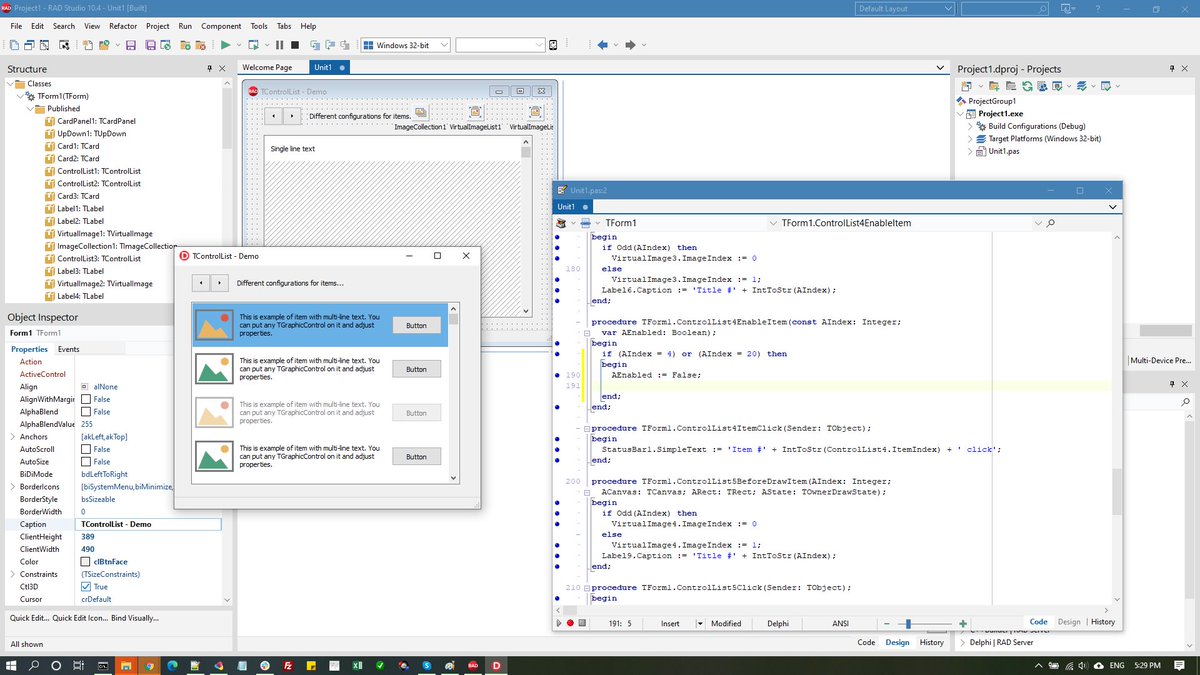Click the device icon next to empty combo

pyautogui.click(x=553, y=45)
